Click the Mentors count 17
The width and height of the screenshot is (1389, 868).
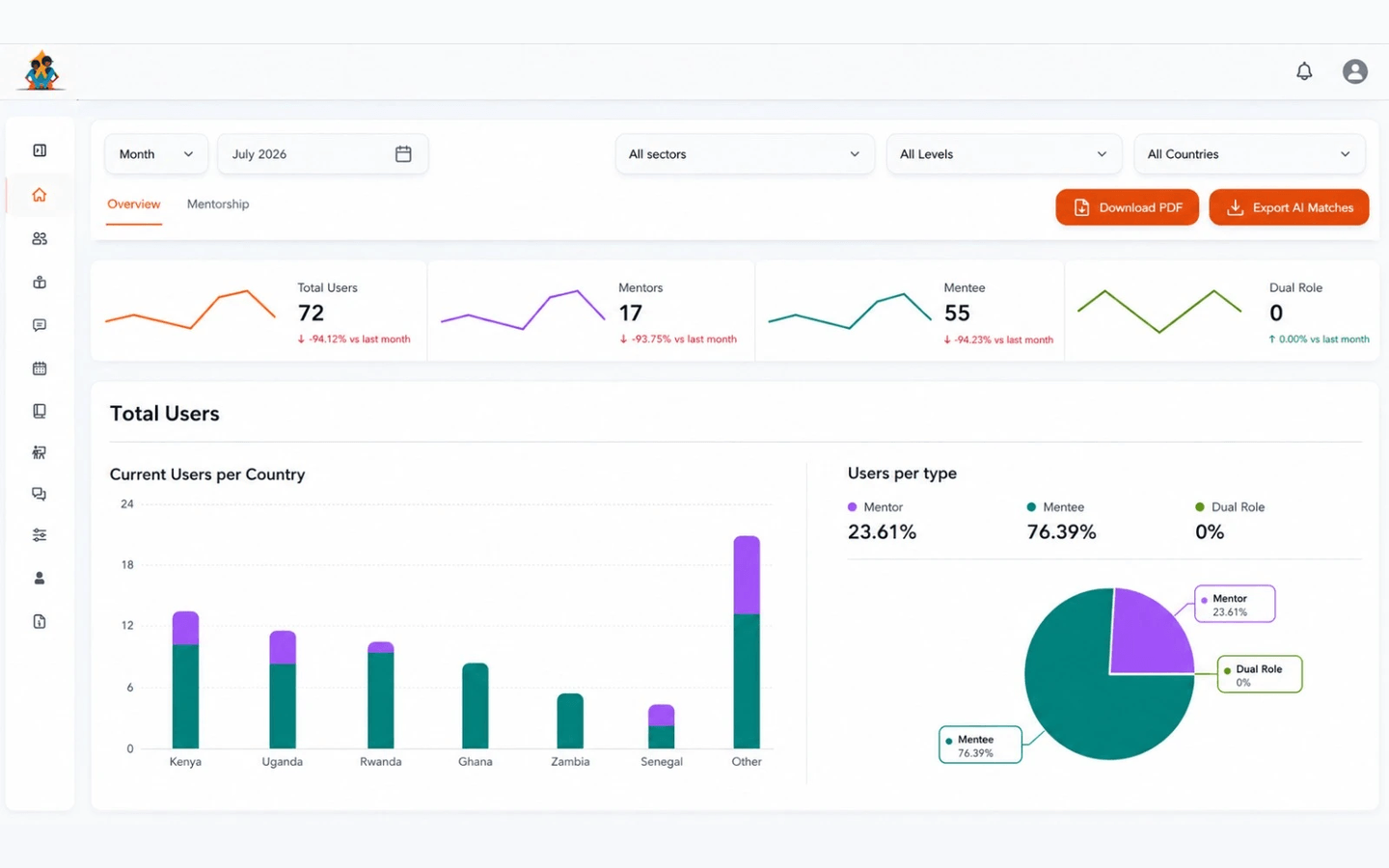(631, 313)
